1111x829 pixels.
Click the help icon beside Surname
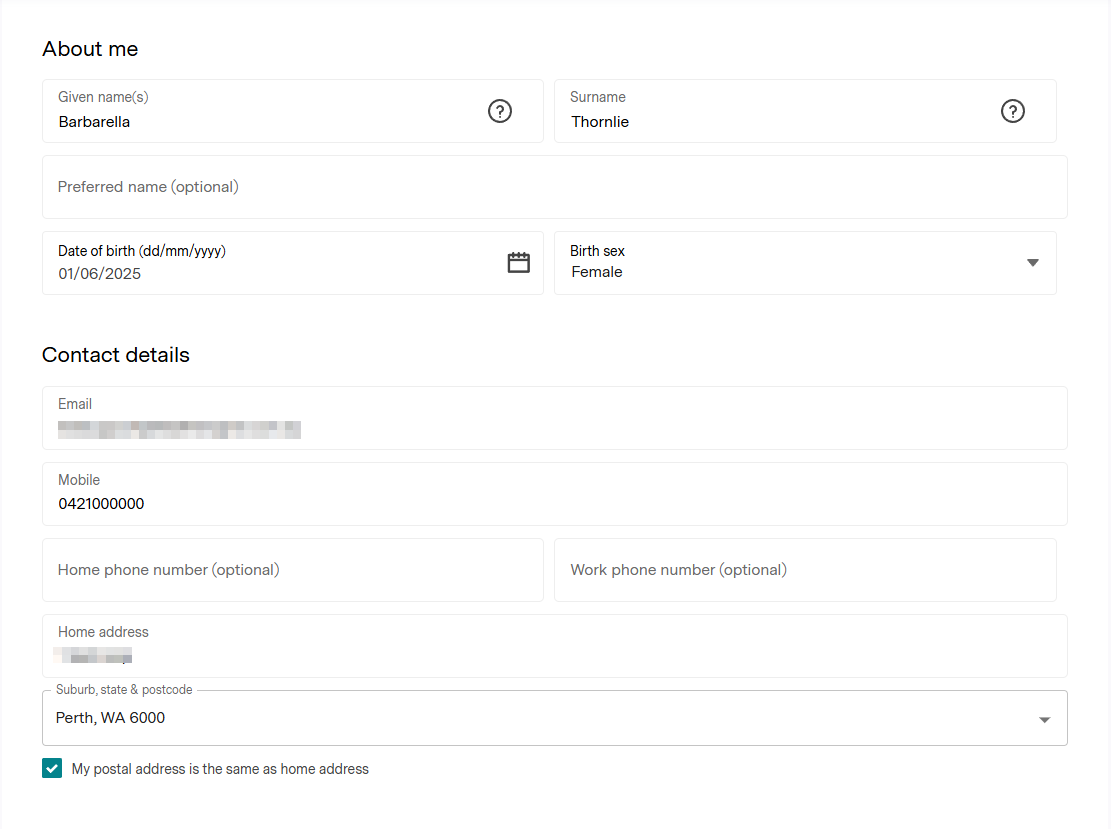[x=1012, y=111]
